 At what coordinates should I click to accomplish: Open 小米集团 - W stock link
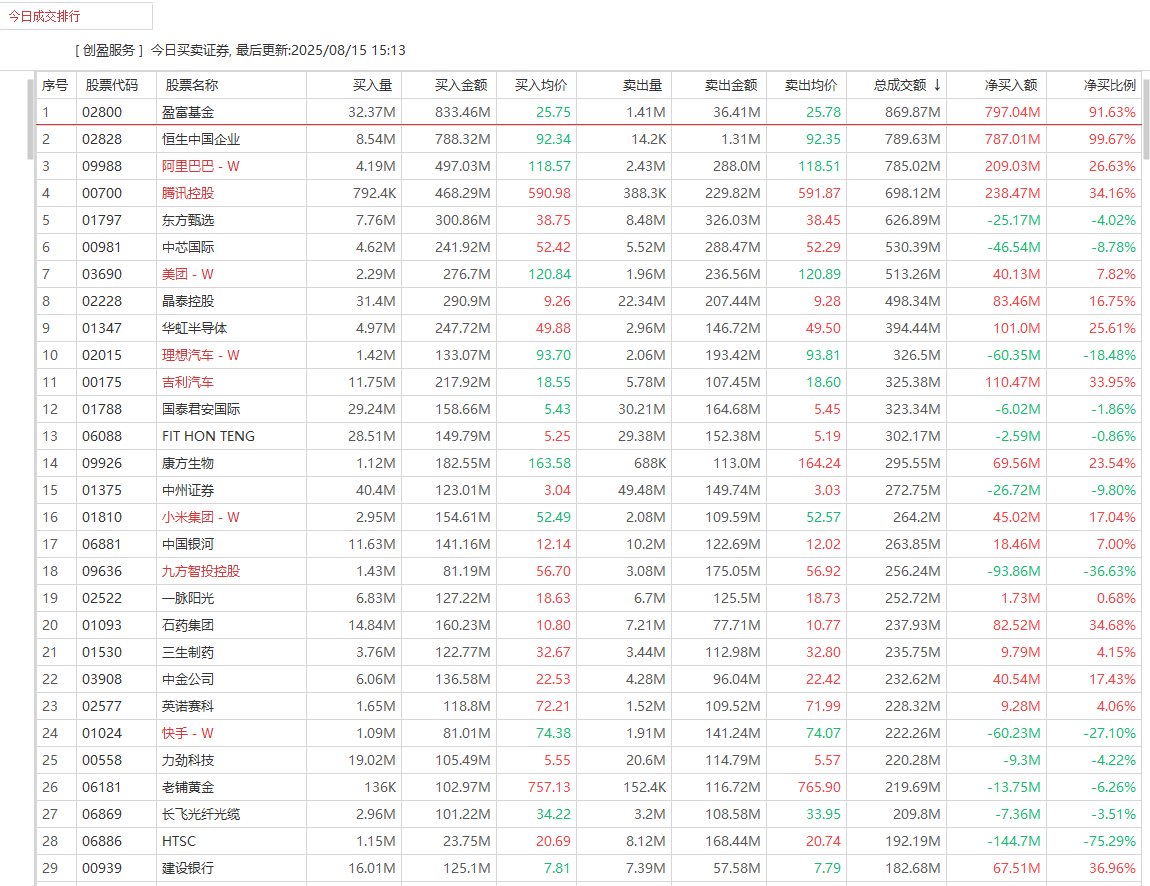coord(201,517)
